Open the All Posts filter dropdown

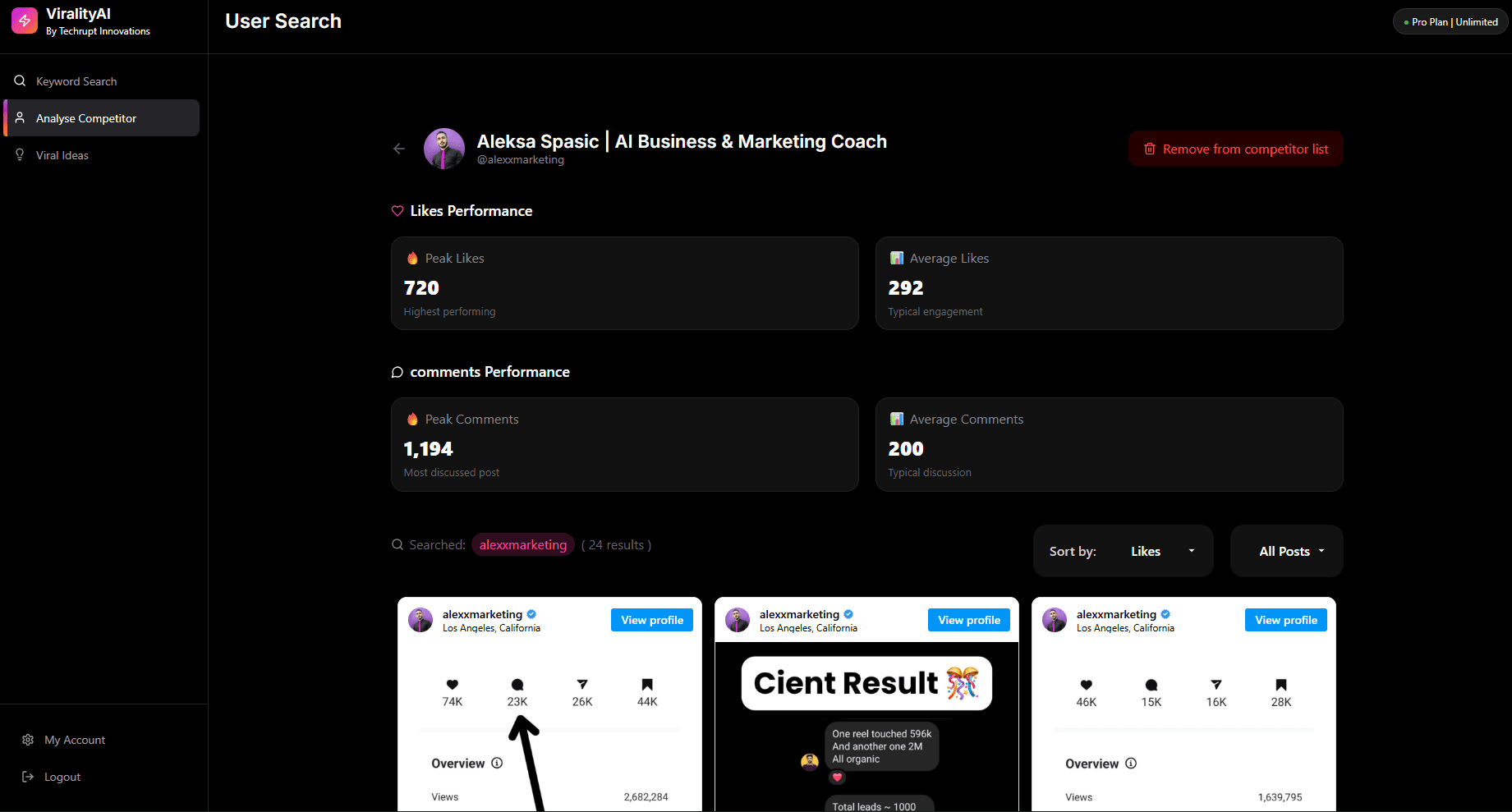[x=1286, y=551]
